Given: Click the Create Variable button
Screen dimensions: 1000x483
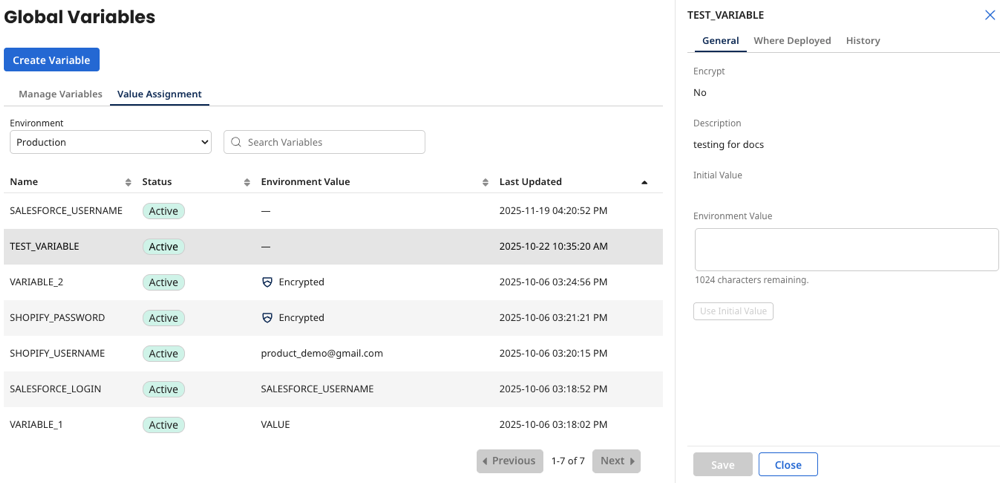Looking at the screenshot, I should pos(52,60).
